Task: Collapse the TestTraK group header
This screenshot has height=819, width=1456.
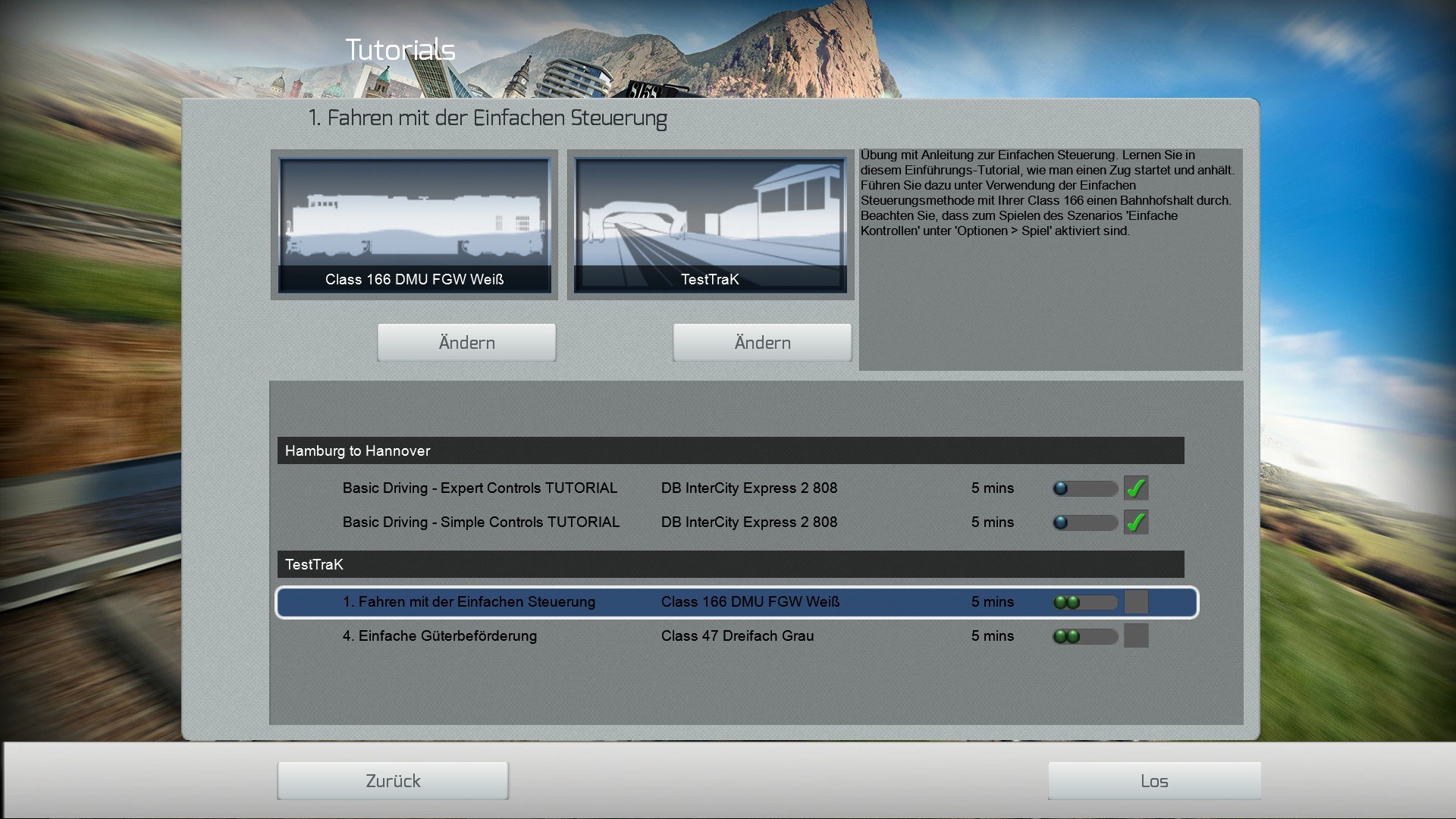Action: click(x=730, y=564)
